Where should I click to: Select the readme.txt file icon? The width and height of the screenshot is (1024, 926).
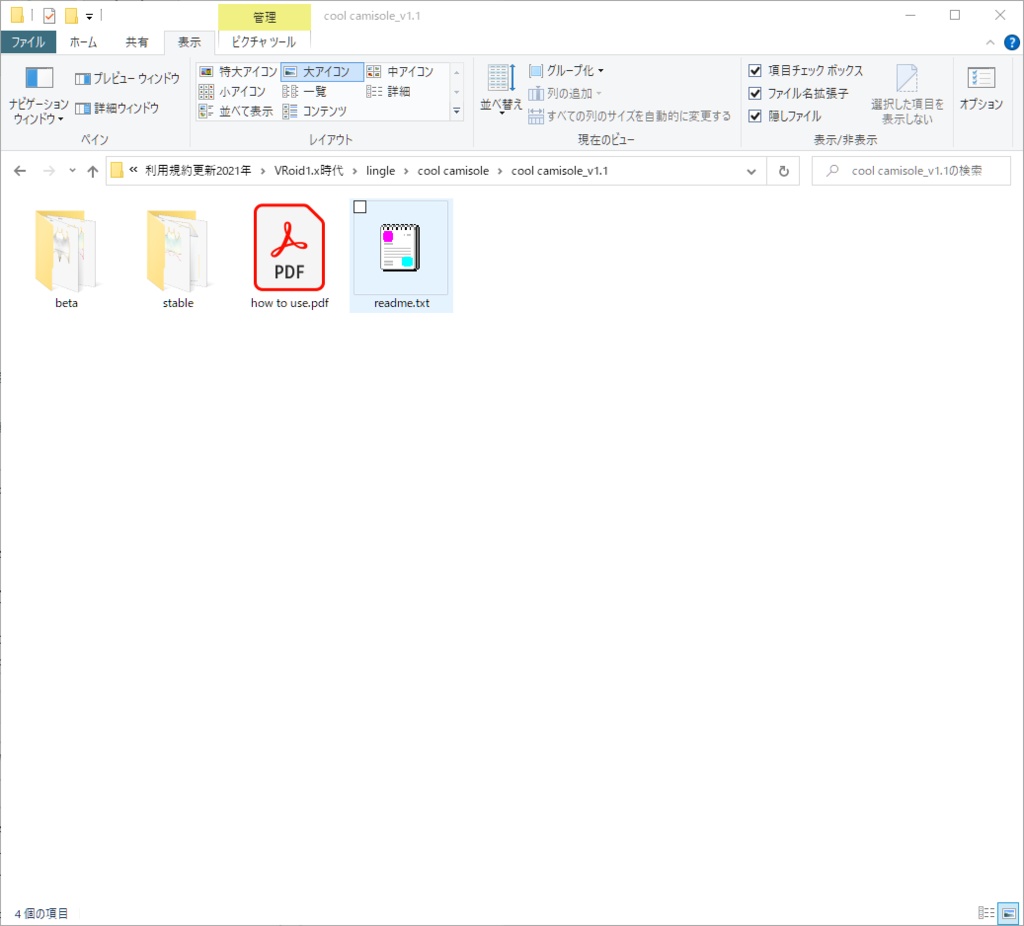[x=400, y=247]
